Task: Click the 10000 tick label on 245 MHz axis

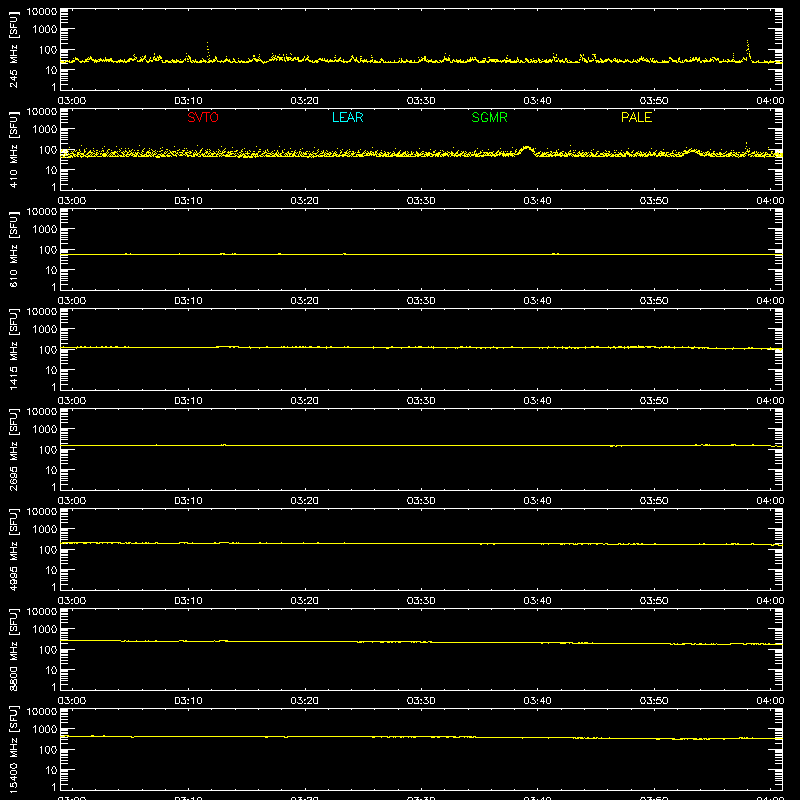Action: tap(42, 12)
